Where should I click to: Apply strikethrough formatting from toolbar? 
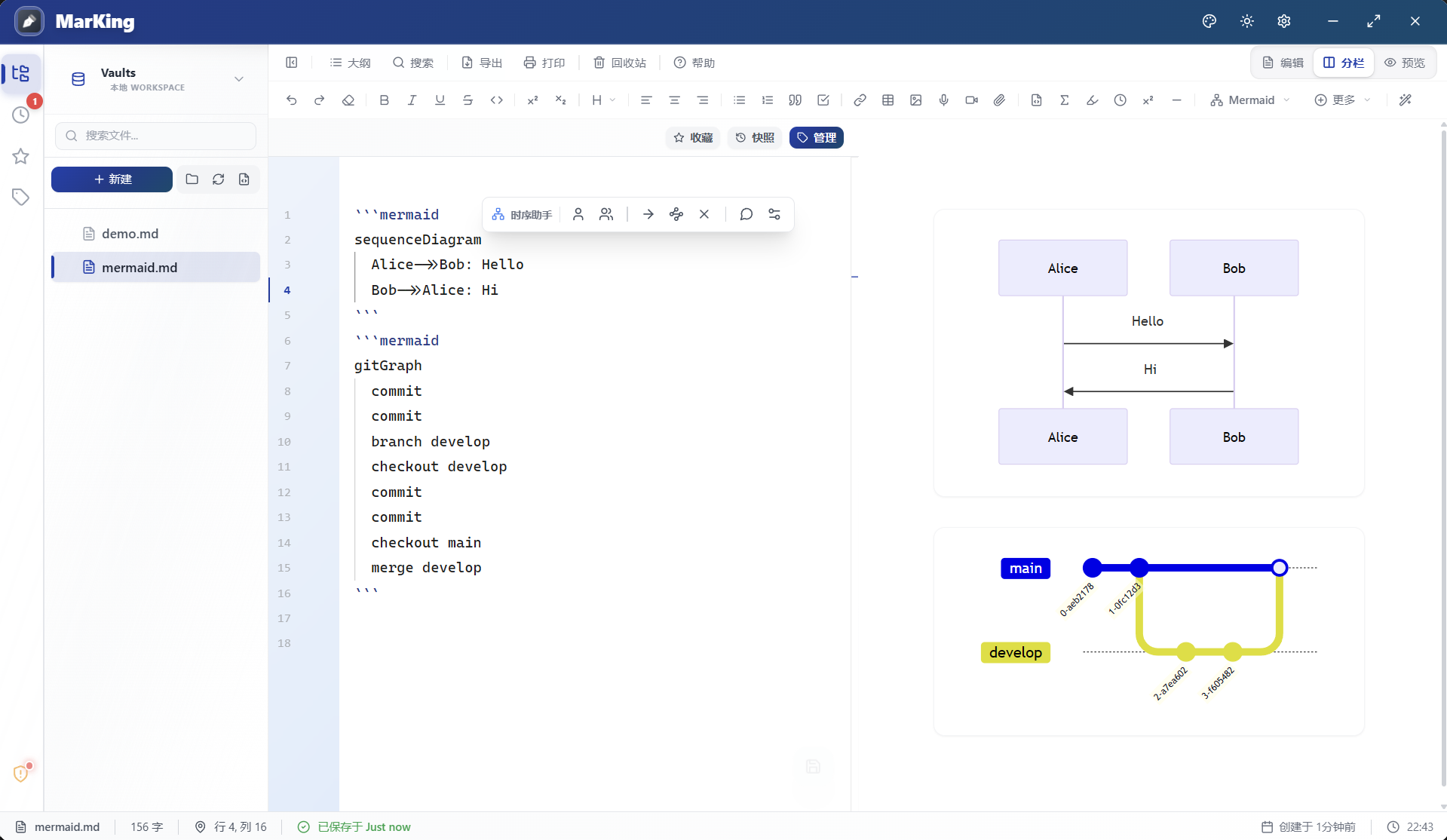coord(468,100)
